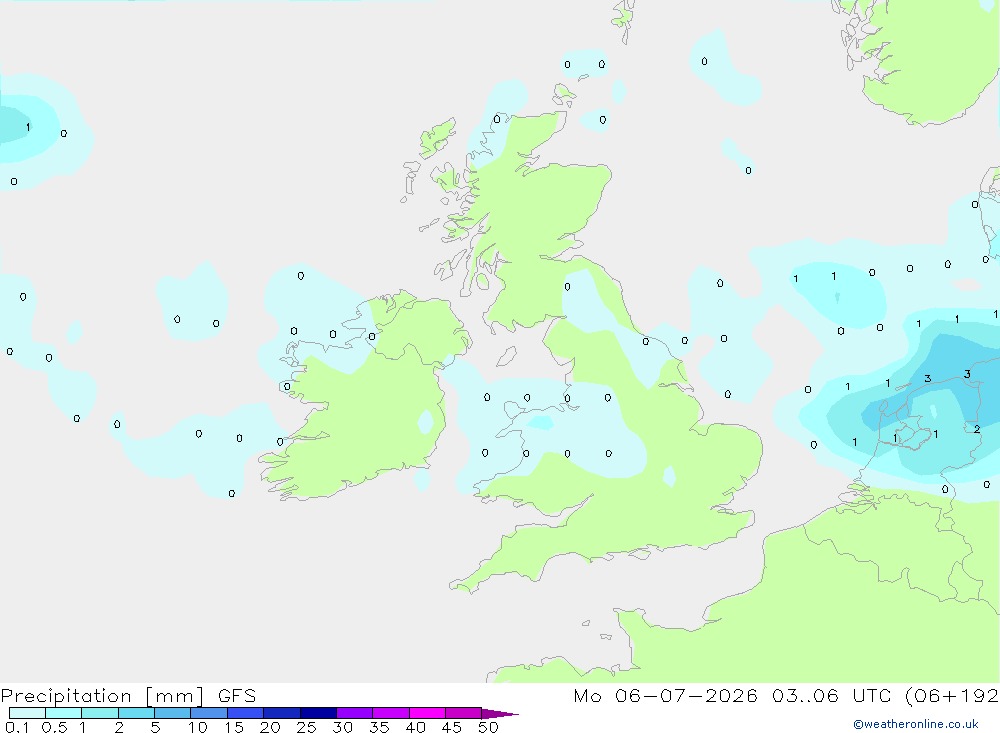1000x733 pixels.
Task: Click the '50' legend label
Action: tap(488, 727)
